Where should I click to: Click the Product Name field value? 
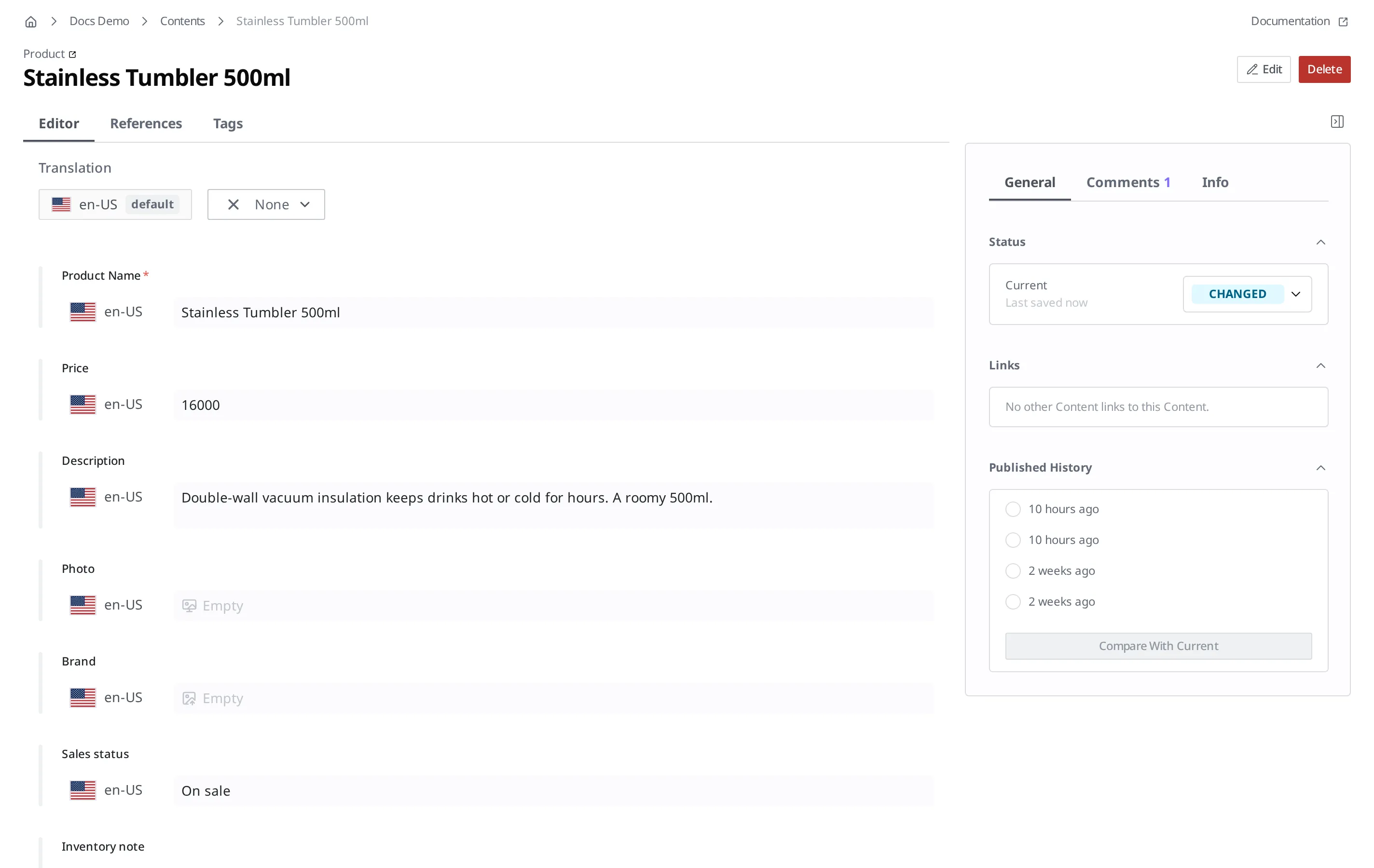point(553,312)
